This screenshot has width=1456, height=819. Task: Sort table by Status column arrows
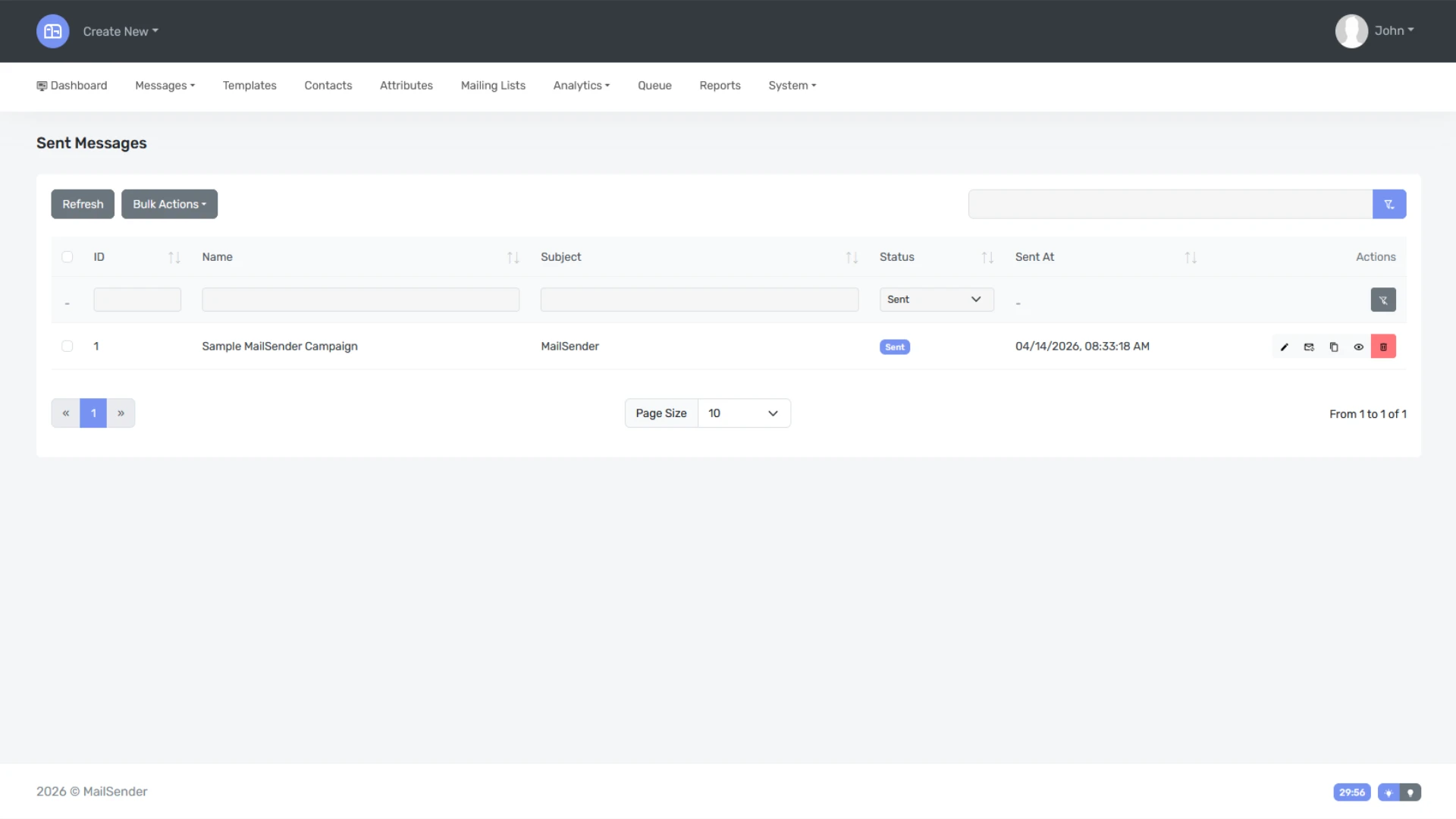pos(987,258)
